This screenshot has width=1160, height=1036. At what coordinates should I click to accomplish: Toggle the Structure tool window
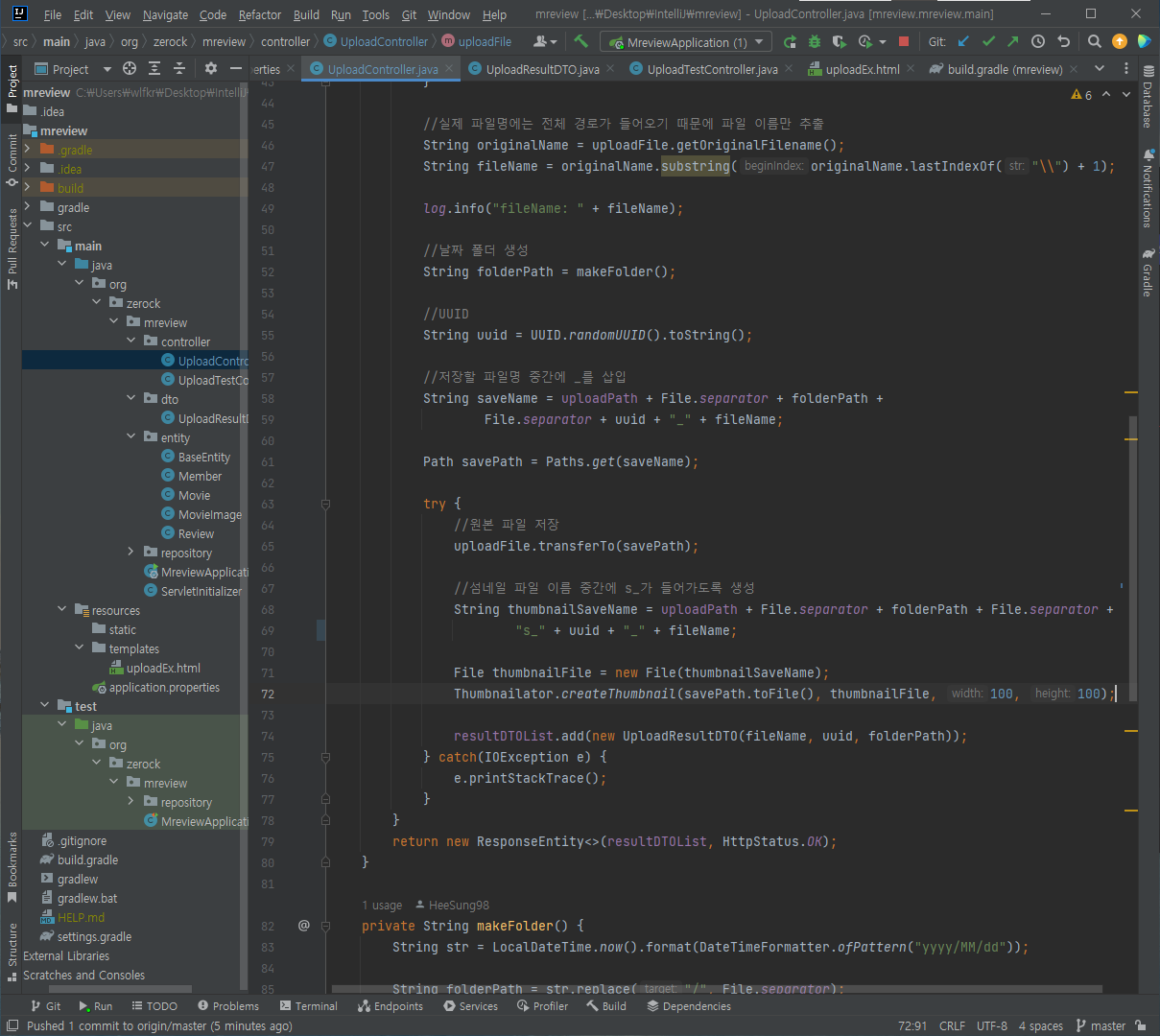[12, 953]
